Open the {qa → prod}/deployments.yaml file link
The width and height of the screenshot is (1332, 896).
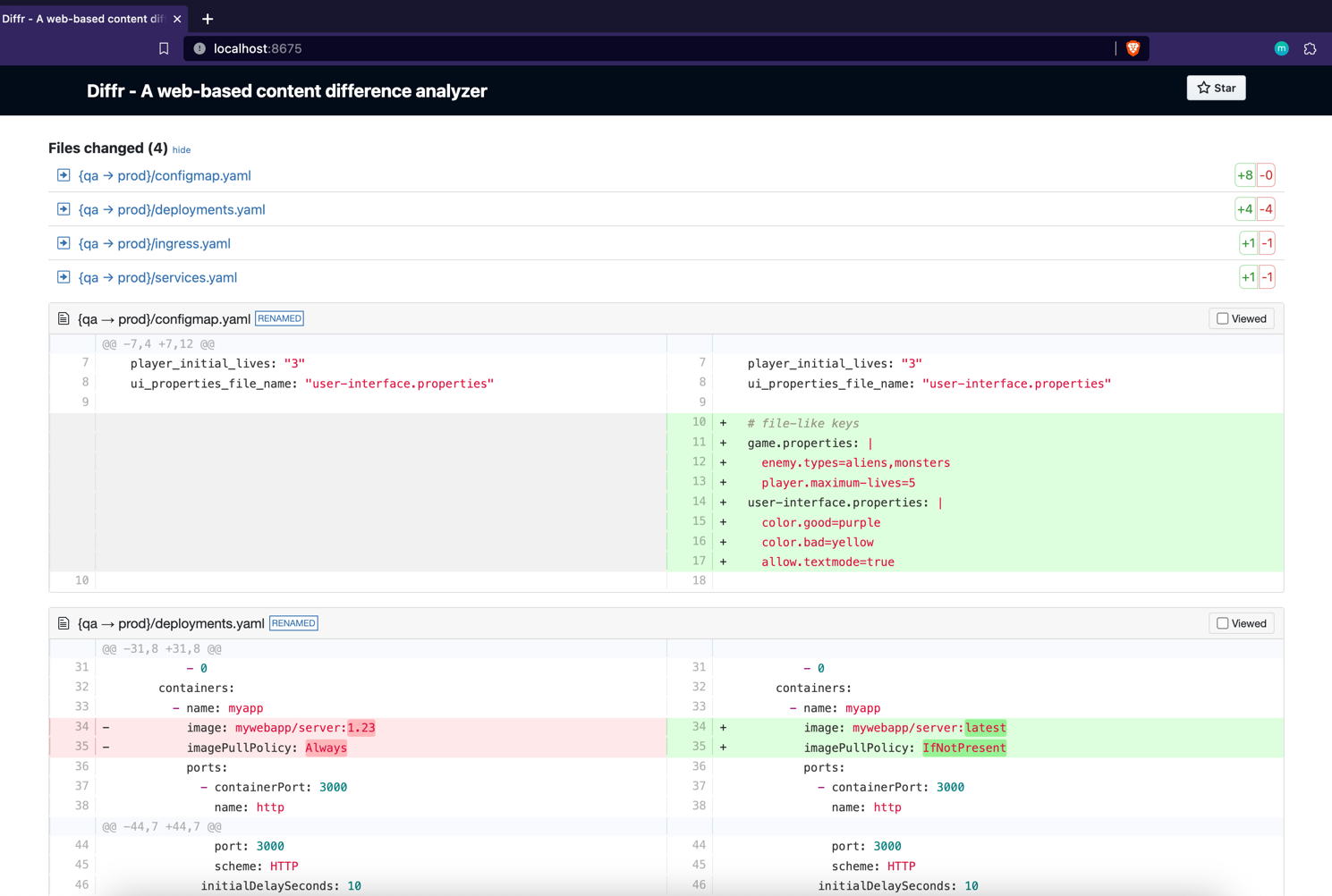click(172, 209)
